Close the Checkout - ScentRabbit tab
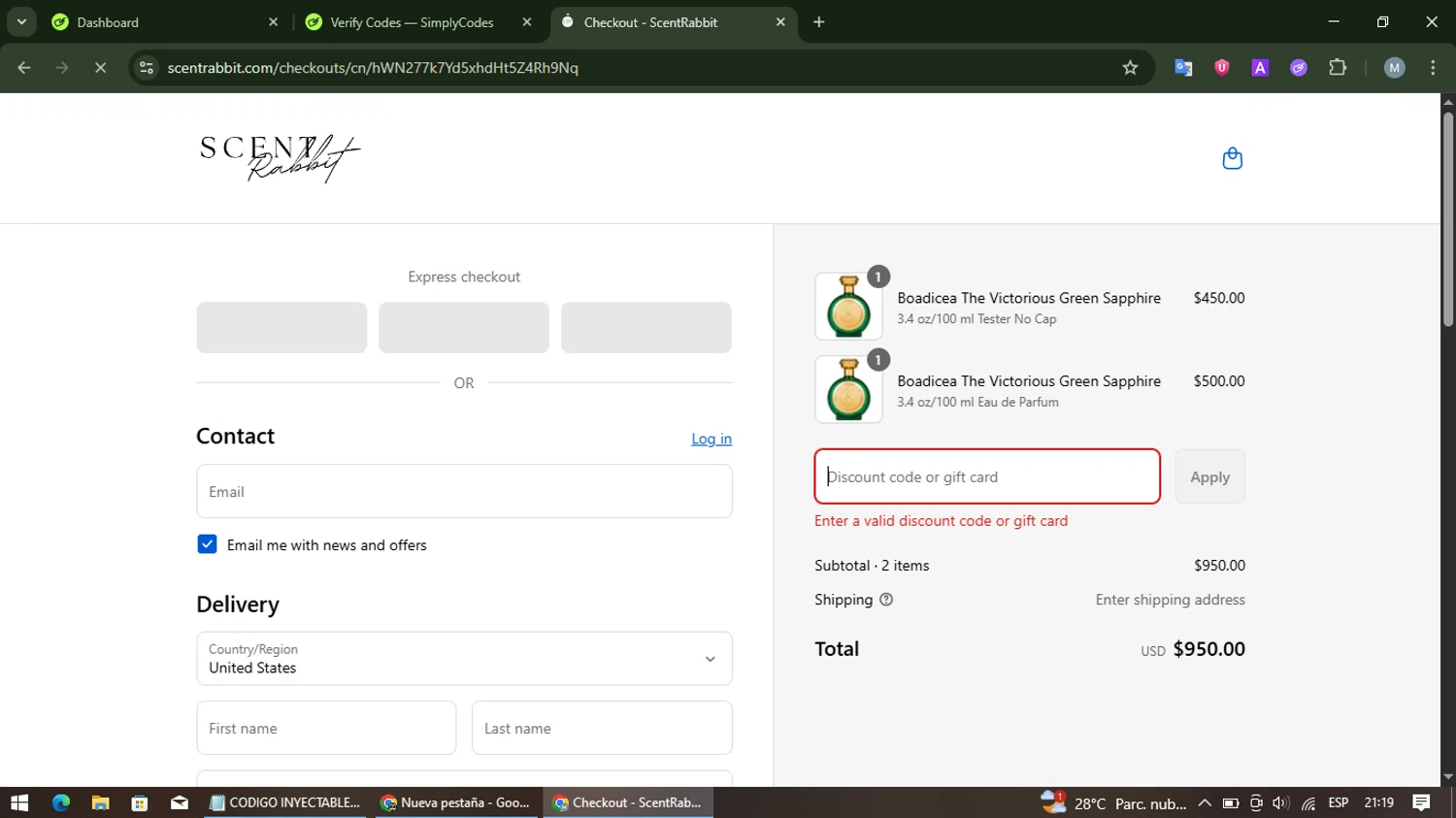This screenshot has width=1456, height=818. pos(780,22)
